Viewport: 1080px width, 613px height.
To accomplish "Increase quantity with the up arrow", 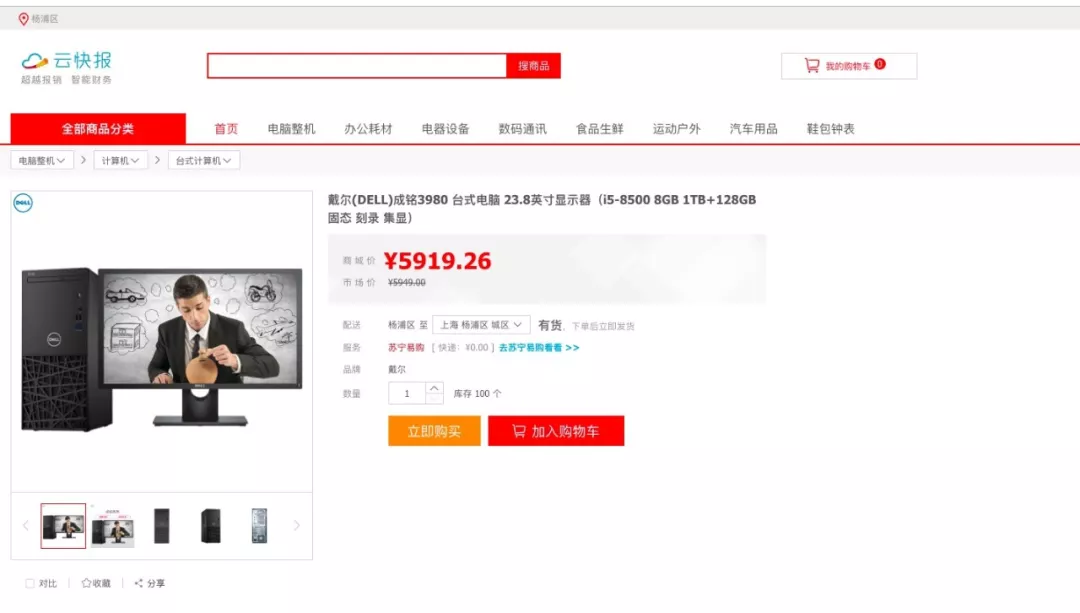I will (x=434, y=388).
